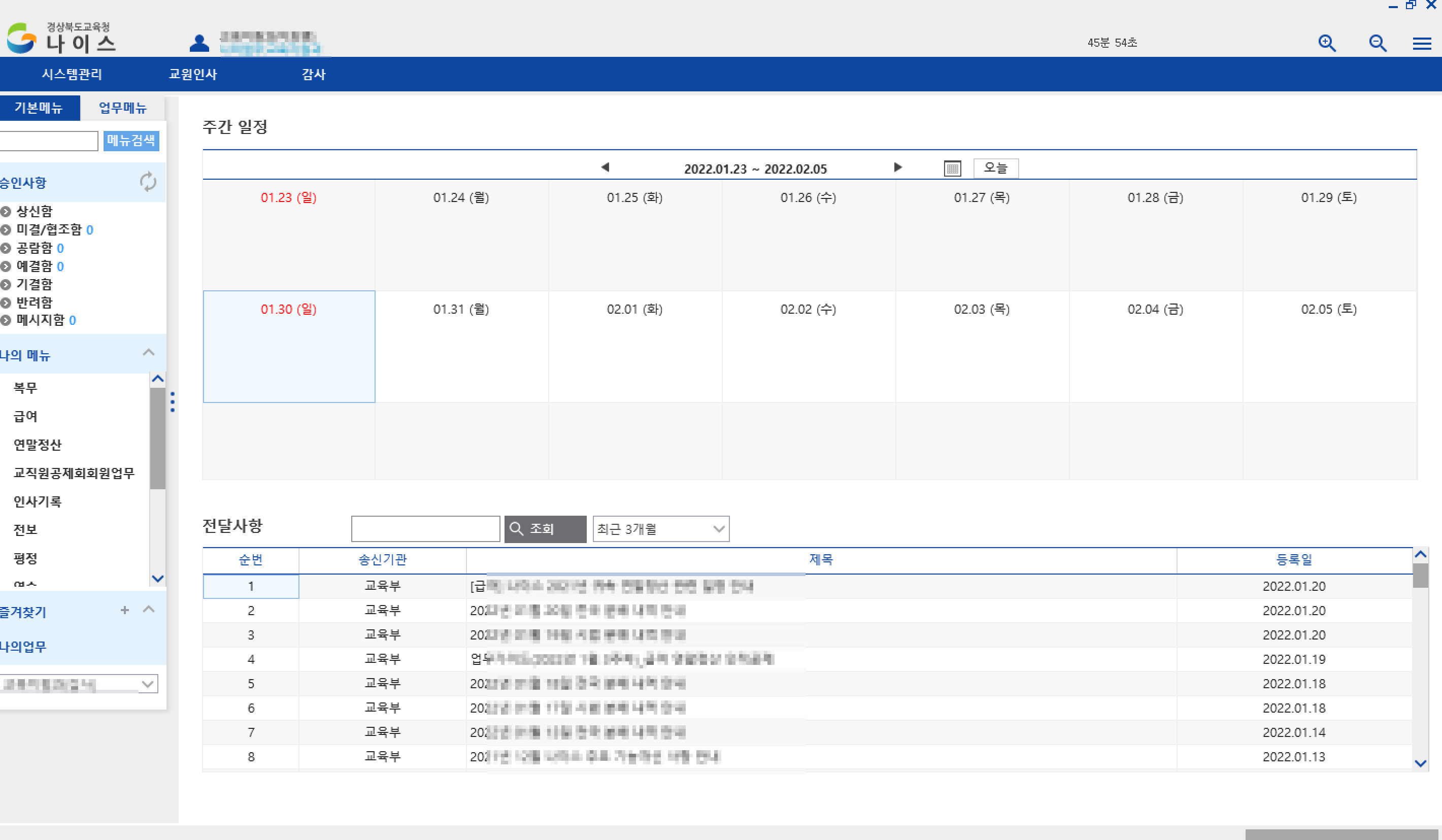The image size is (1442, 840).
Task: Click the zoom in magnifier icon
Action: click(x=1326, y=43)
